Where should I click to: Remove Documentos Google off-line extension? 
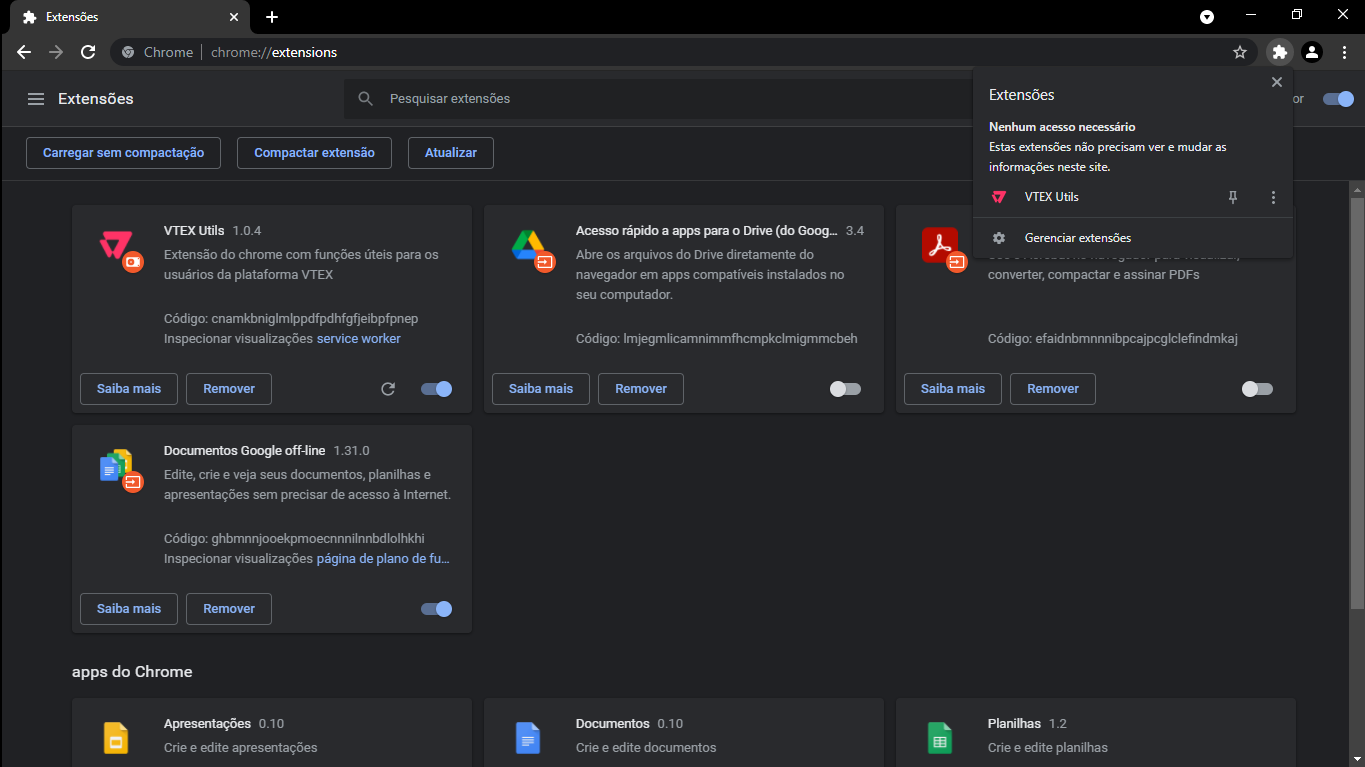pyautogui.click(x=229, y=609)
